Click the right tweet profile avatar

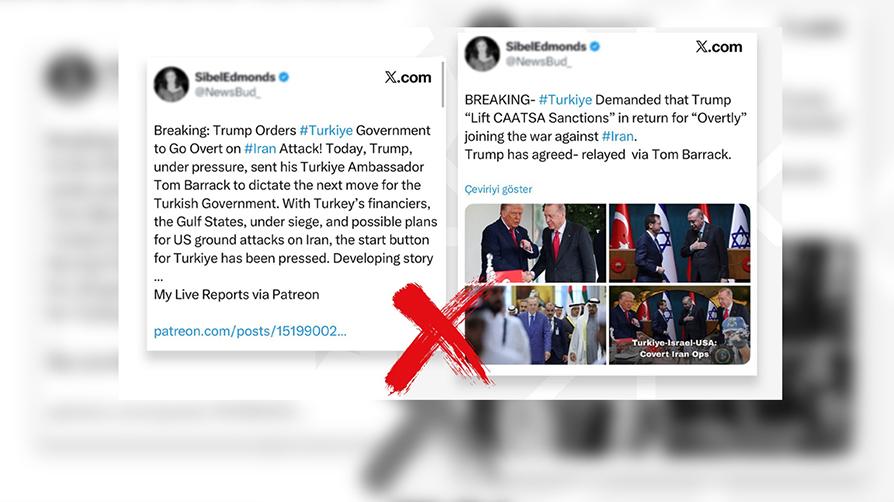482,54
